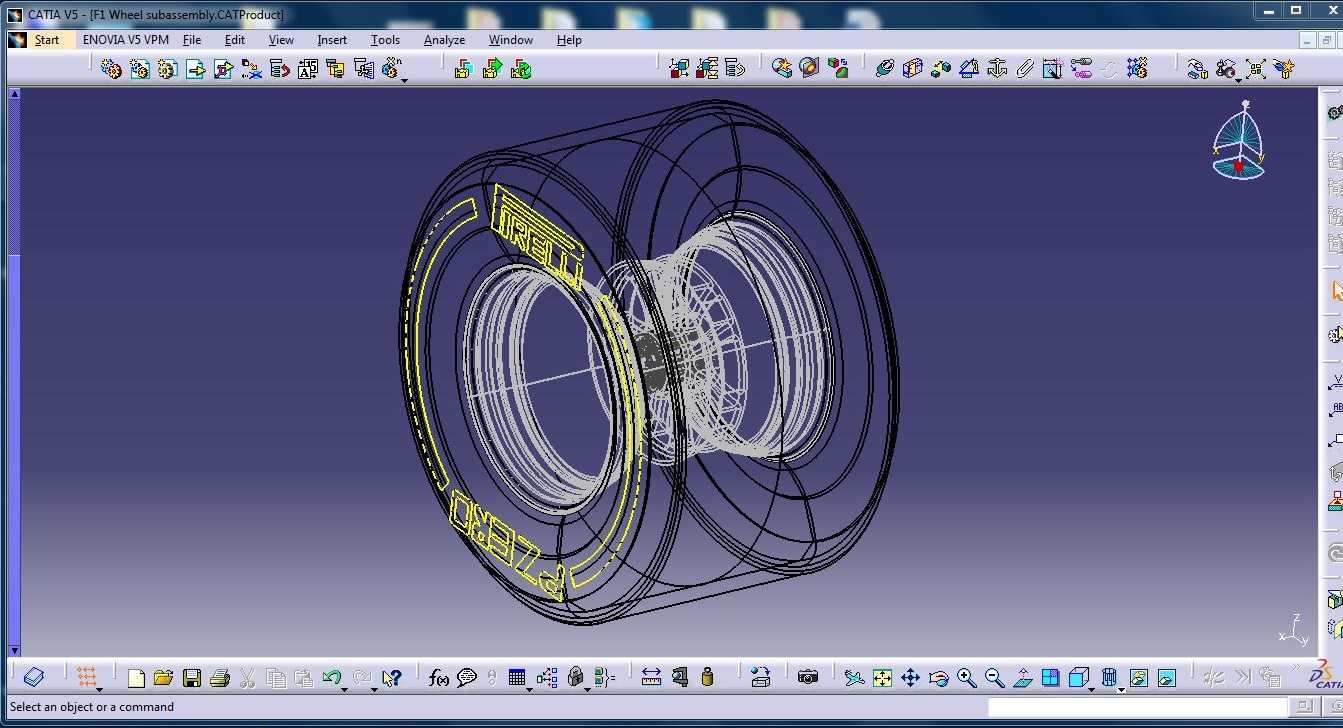The image size is (1343, 728).
Task: Capture the view with the camera icon
Action: [808, 677]
